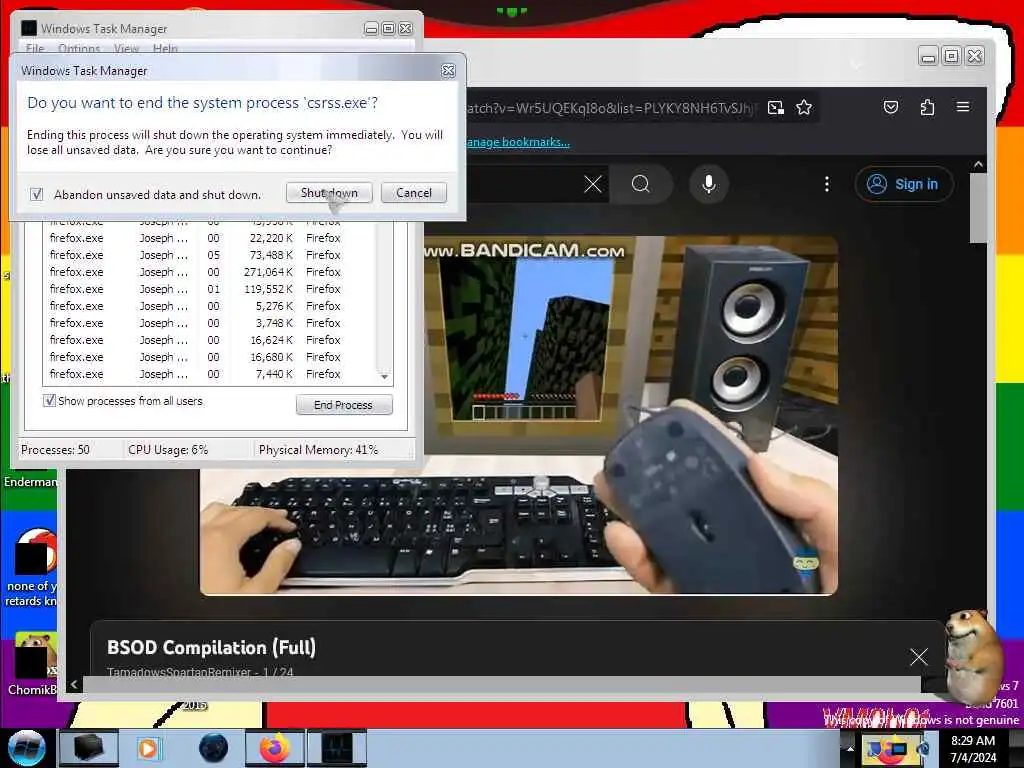Maximize the Firefox window

[x=952, y=56]
